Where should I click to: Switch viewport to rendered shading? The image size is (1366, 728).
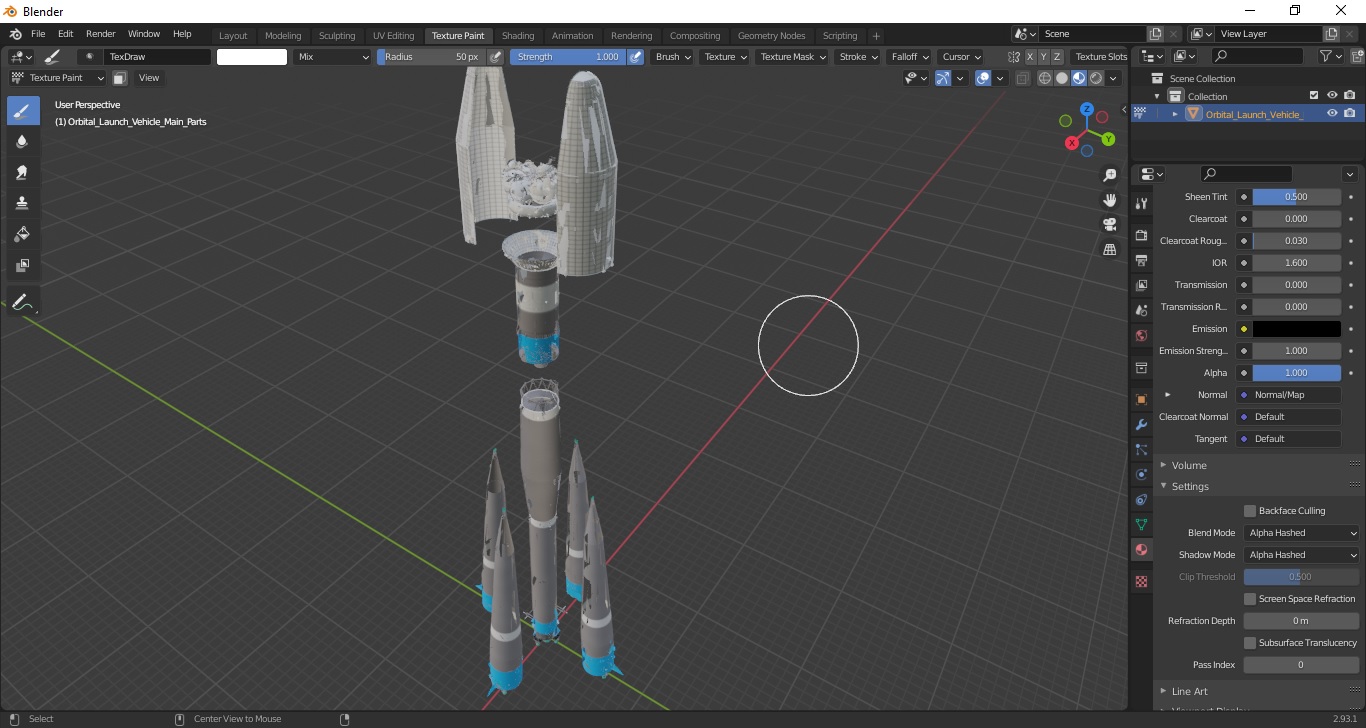[1096, 78]
